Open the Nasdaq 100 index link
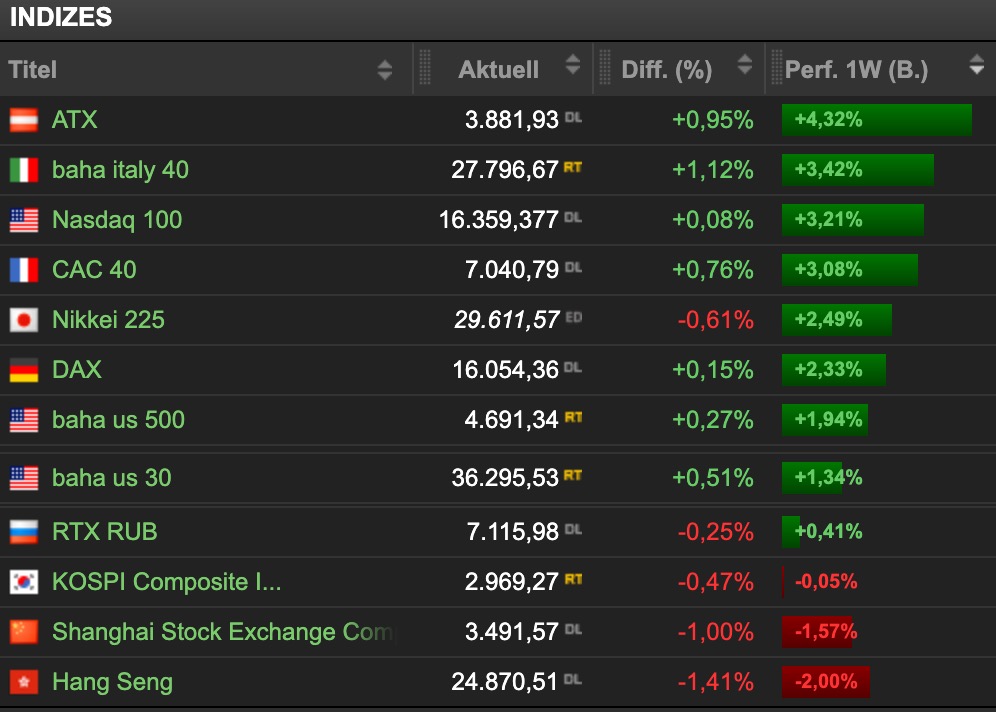 pos(117,220)
